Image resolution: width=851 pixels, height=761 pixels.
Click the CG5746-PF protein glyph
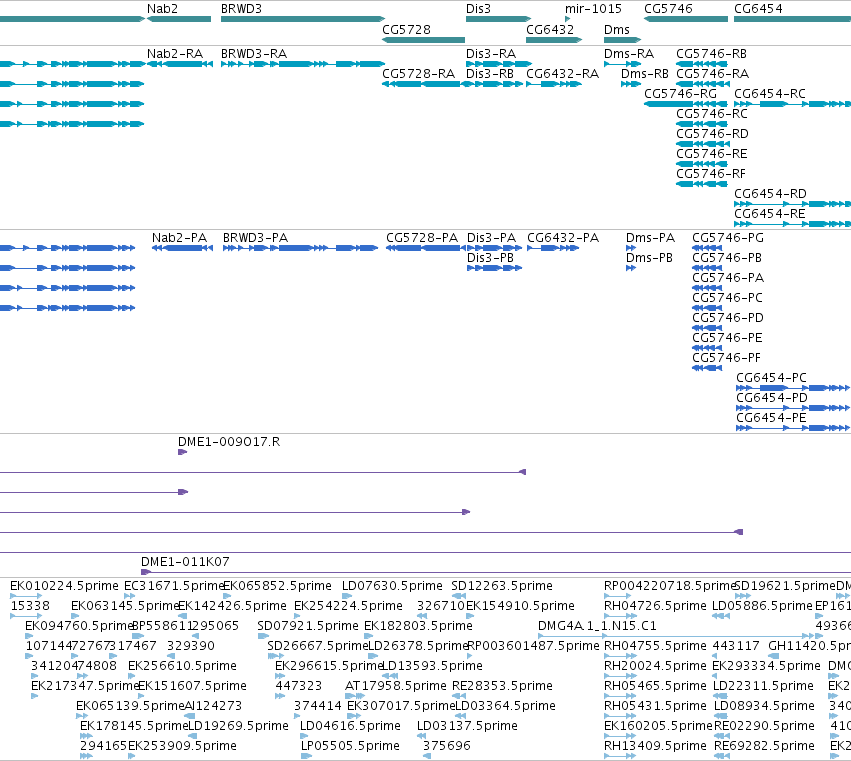pos(707,368)
